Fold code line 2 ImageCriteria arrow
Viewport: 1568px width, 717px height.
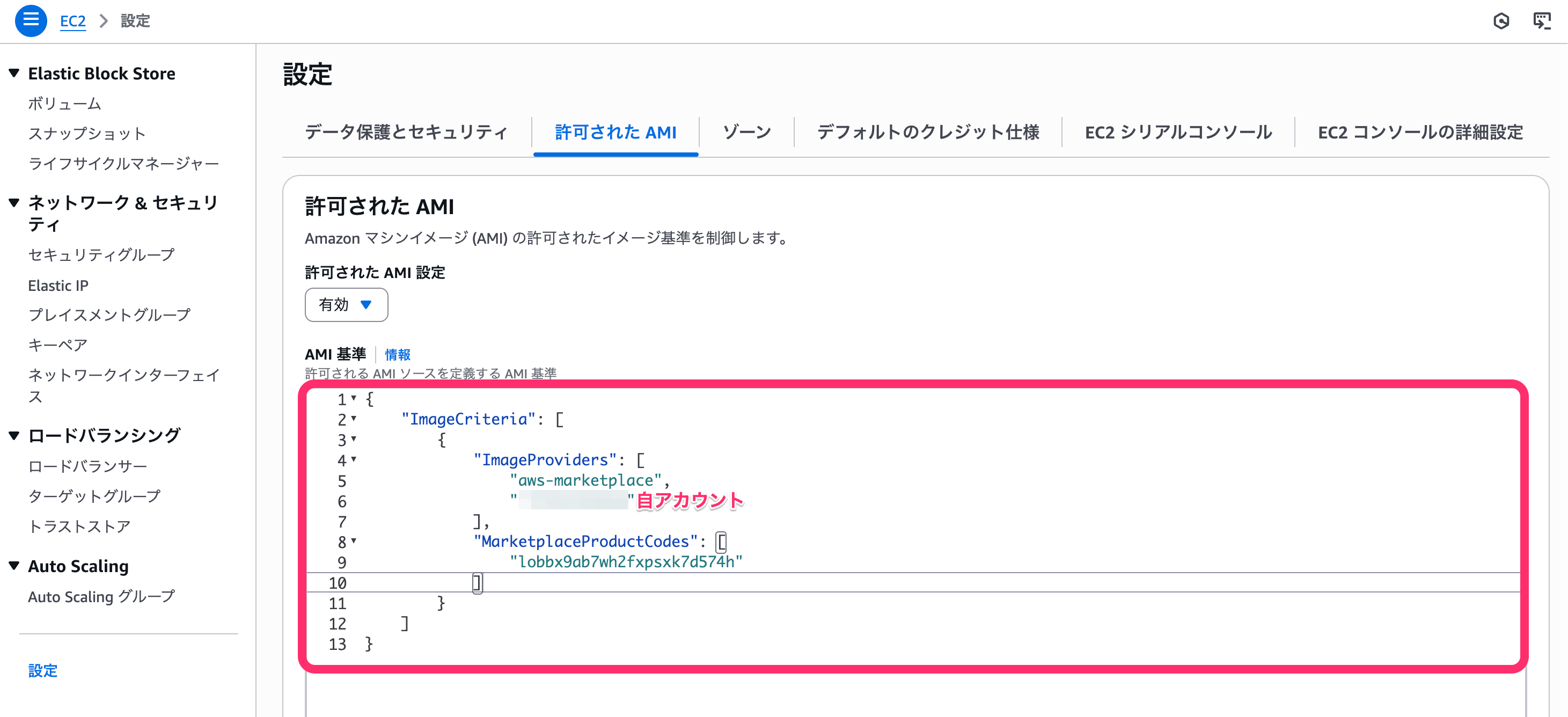pos(354,418)
